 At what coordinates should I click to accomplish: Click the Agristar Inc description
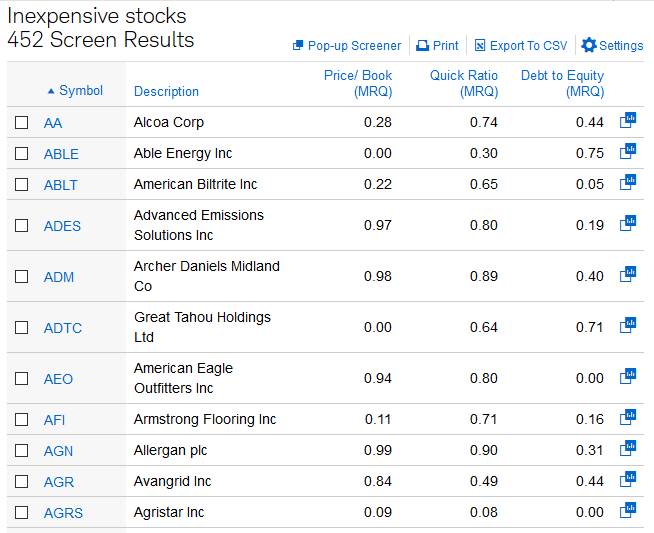coord(169,512)
